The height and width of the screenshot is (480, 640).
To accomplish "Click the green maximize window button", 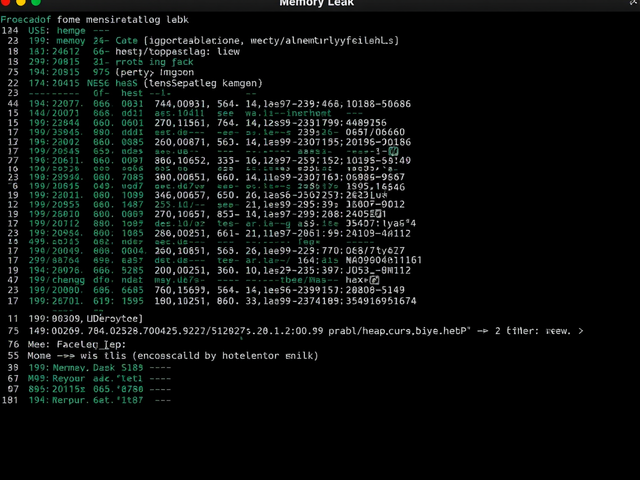I will point(36,2).
